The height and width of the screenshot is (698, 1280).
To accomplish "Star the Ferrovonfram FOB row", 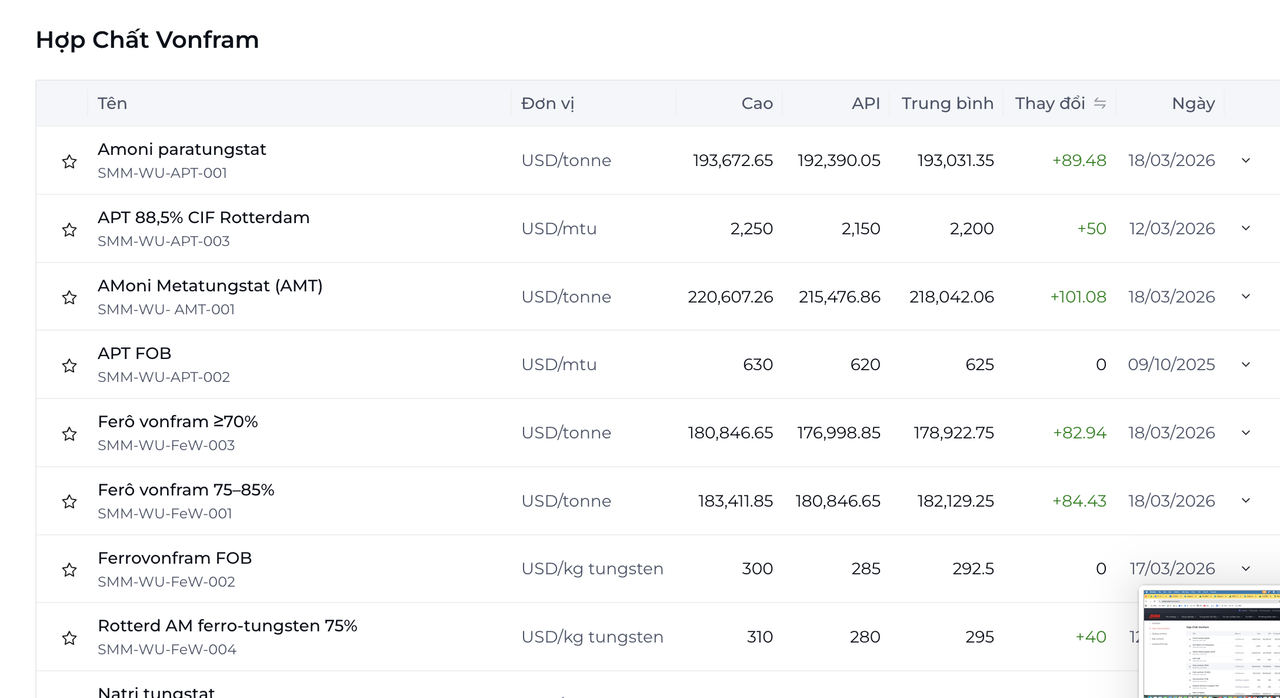I will pyautogui.click(x=69, y=569).
